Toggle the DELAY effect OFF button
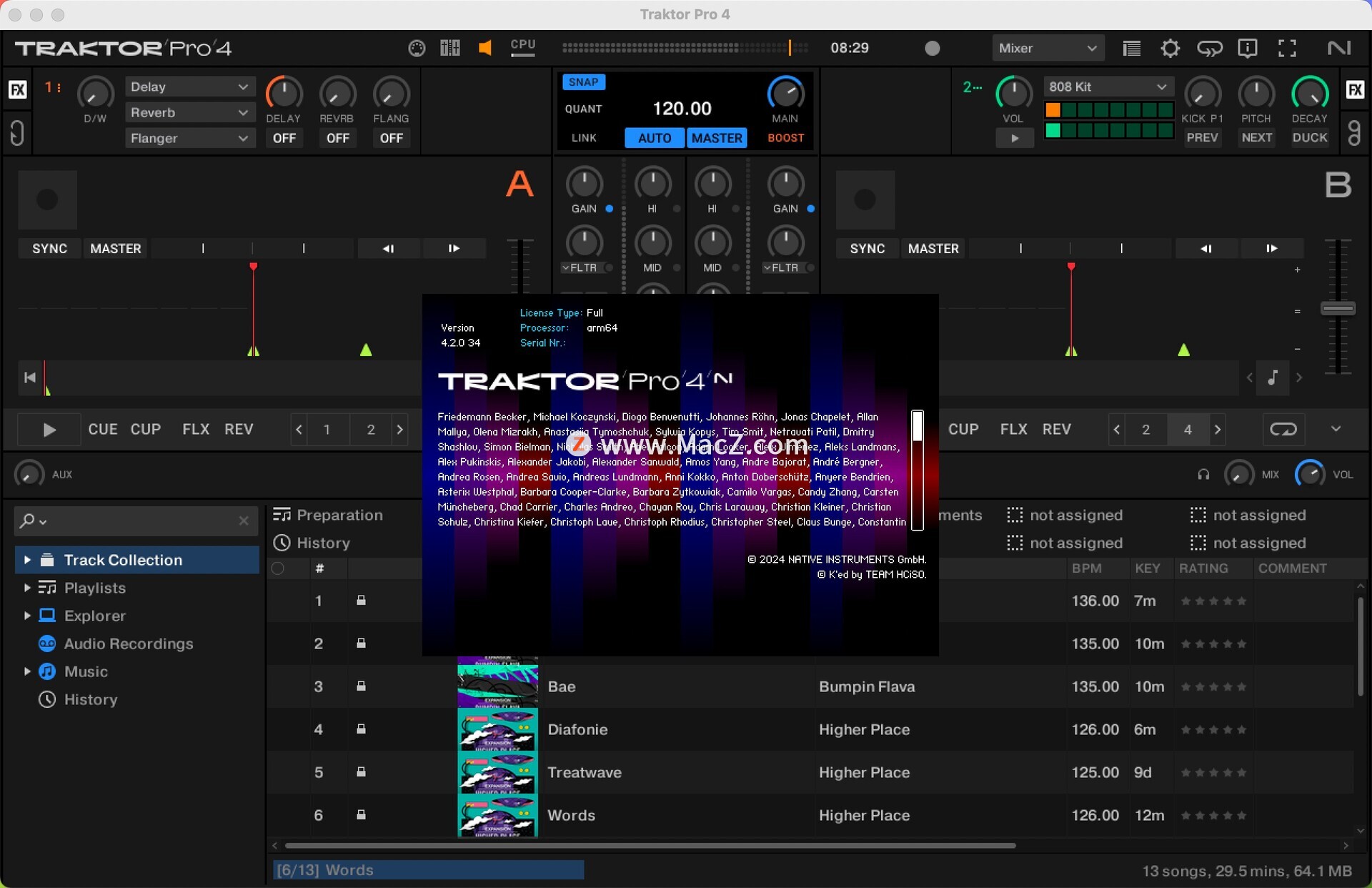 [x=284, y=138]
